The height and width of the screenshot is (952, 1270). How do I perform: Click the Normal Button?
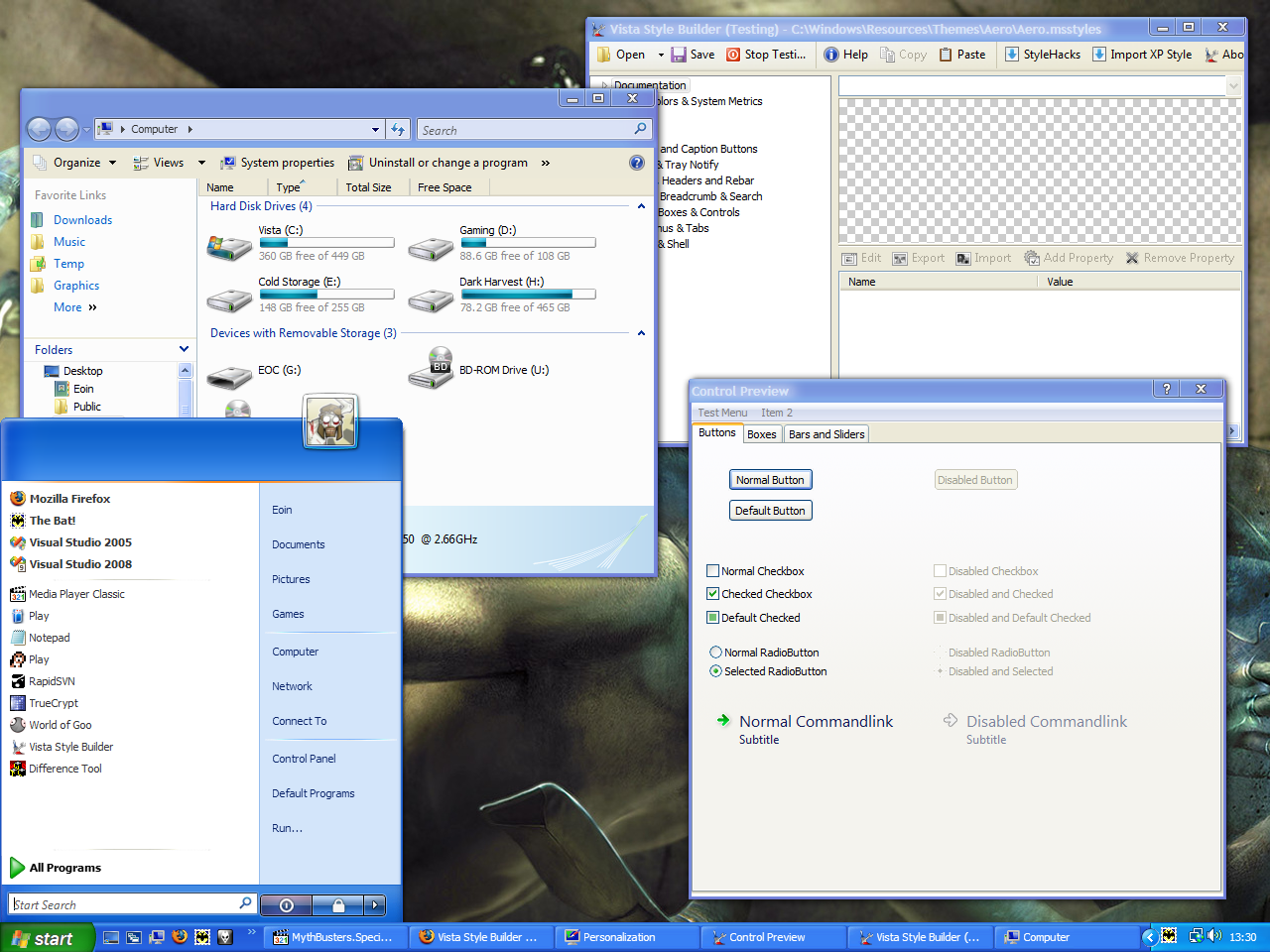(770, 480)
